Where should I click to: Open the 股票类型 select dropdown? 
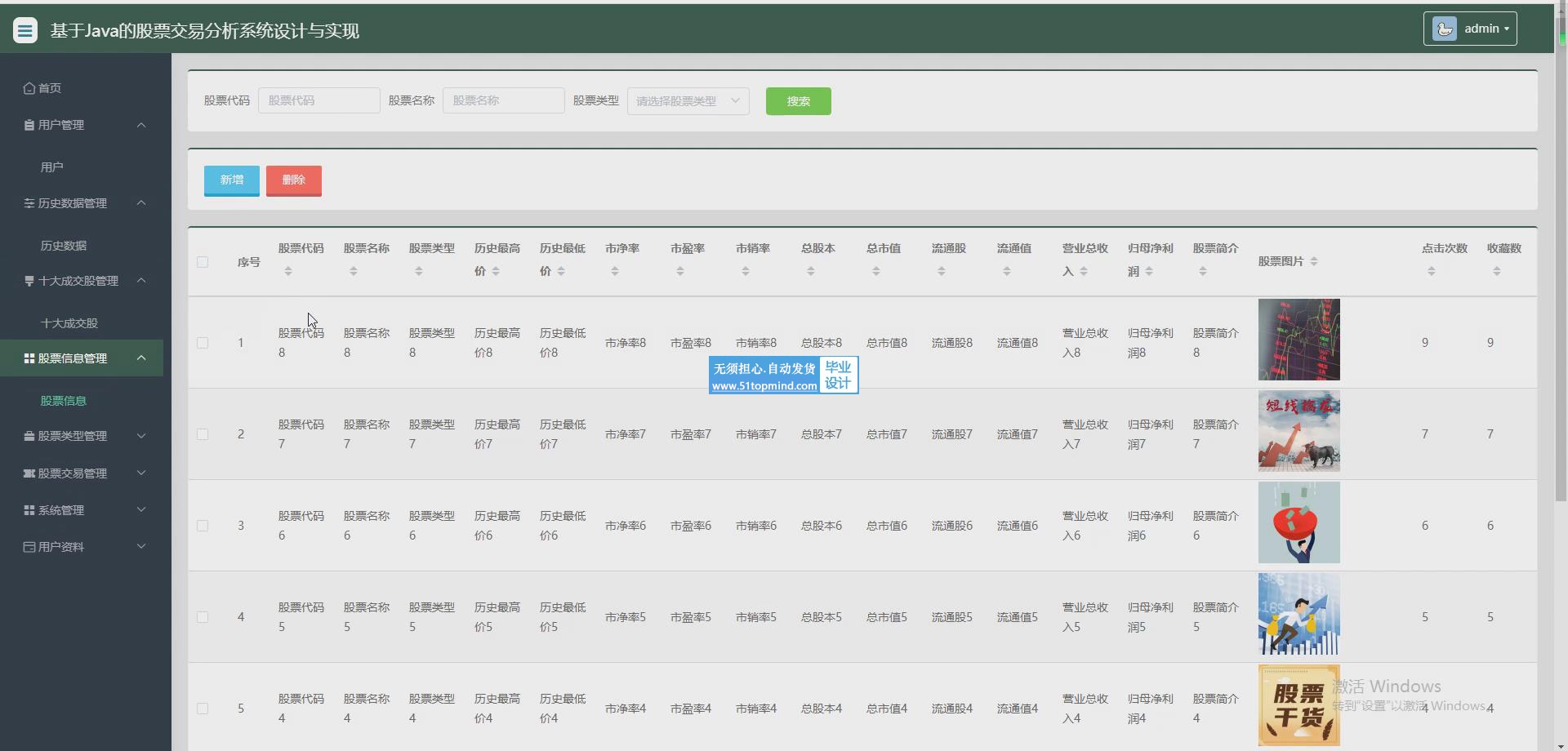click(x=688, y=101)
